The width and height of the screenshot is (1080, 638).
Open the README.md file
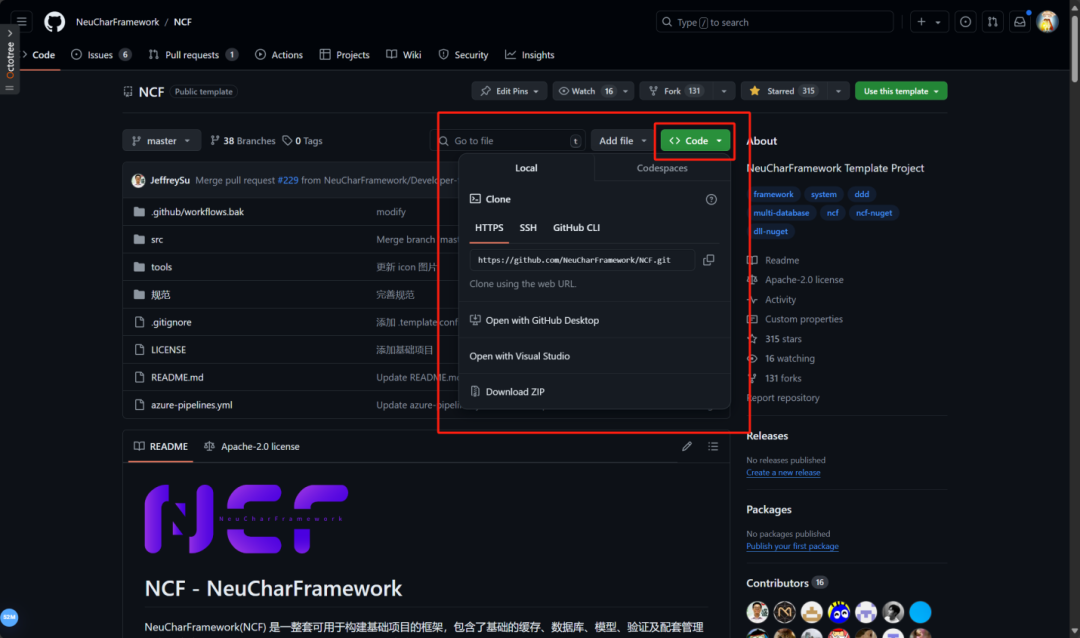[x=177, y=378]
